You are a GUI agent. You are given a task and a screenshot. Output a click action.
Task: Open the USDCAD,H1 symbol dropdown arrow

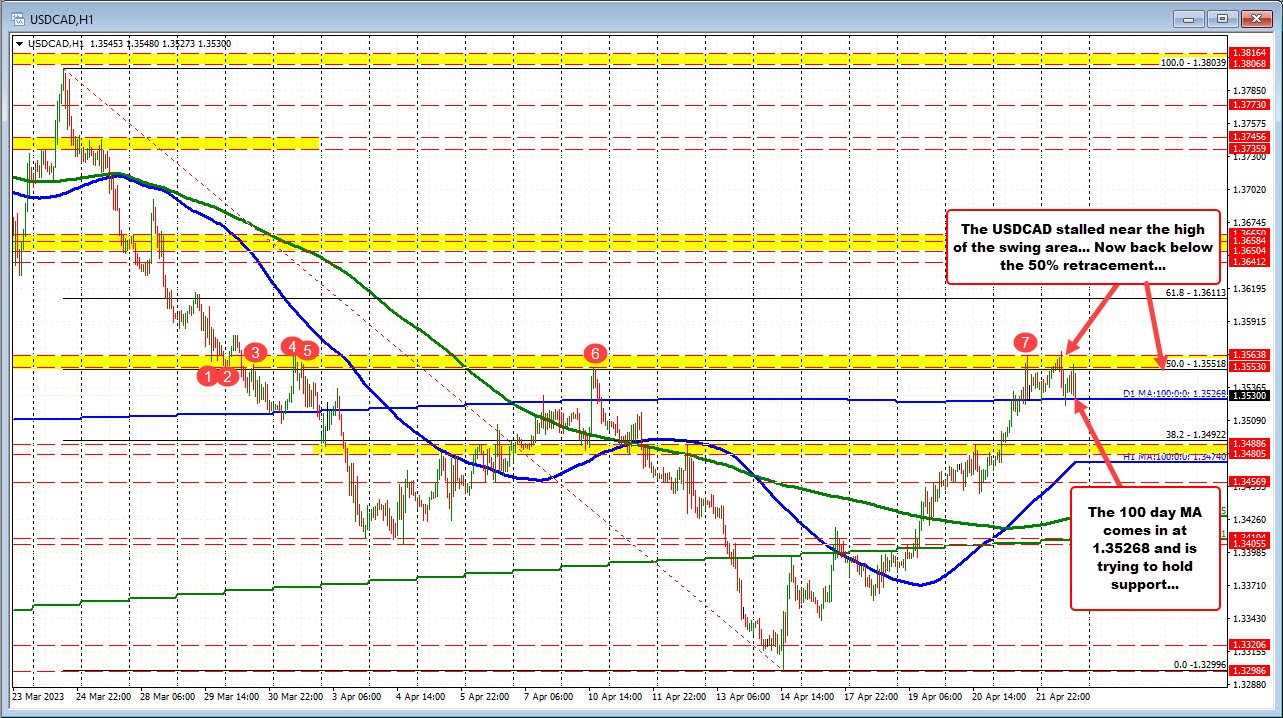click(20, 44)
